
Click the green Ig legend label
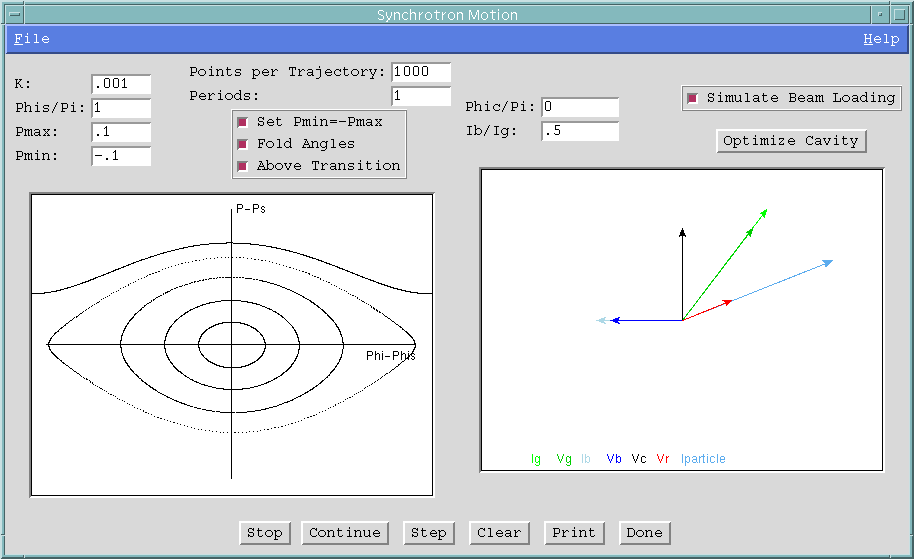coord(536,459)
